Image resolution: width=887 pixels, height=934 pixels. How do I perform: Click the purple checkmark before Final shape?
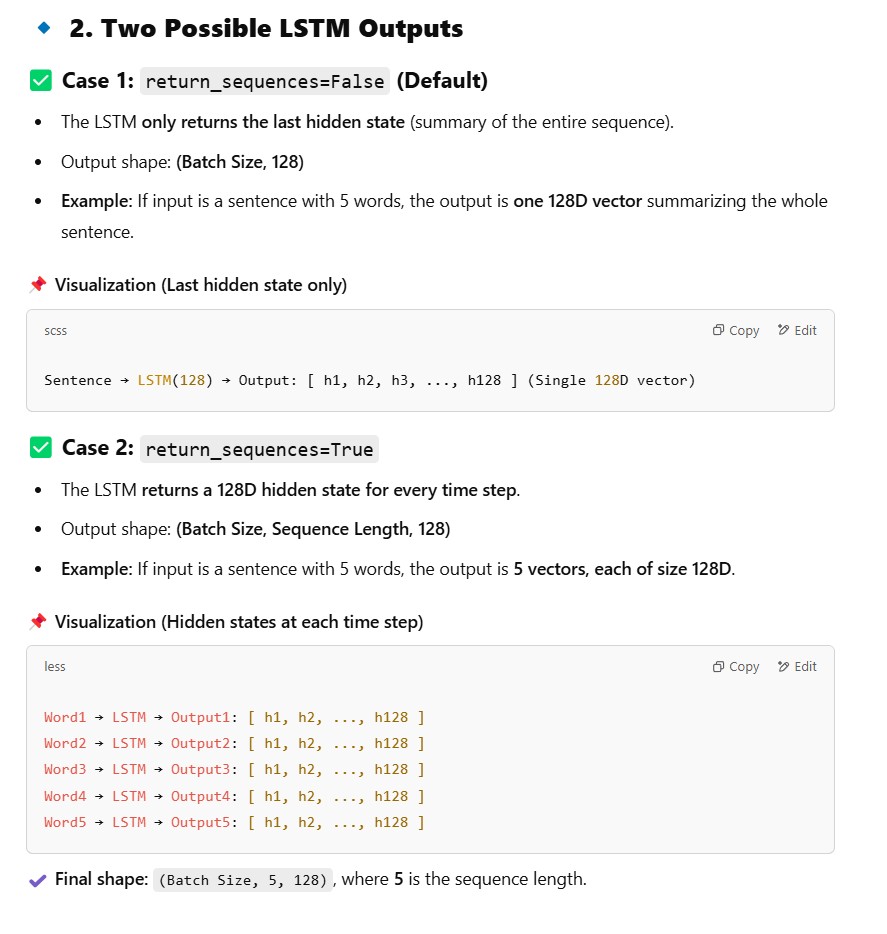tap(38, 880)
